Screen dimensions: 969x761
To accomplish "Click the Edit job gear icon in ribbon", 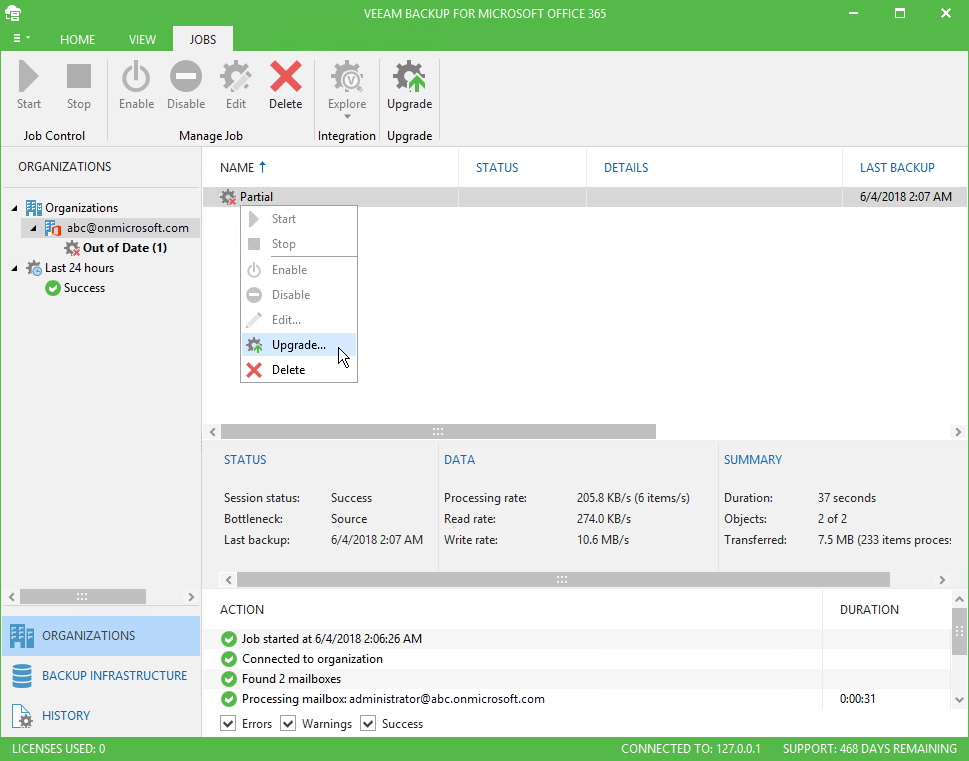I will [x=235, y=76].
